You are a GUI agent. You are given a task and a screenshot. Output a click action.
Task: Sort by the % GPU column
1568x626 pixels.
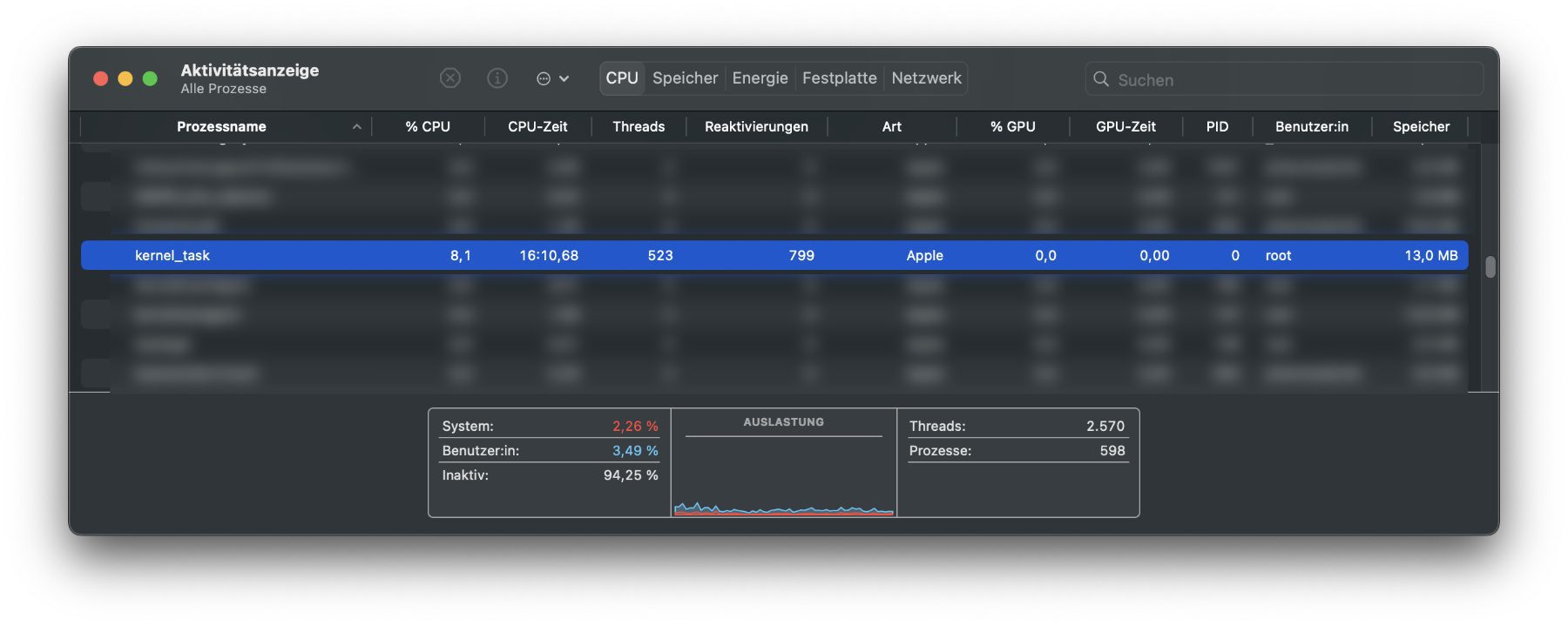[1012, 127]
